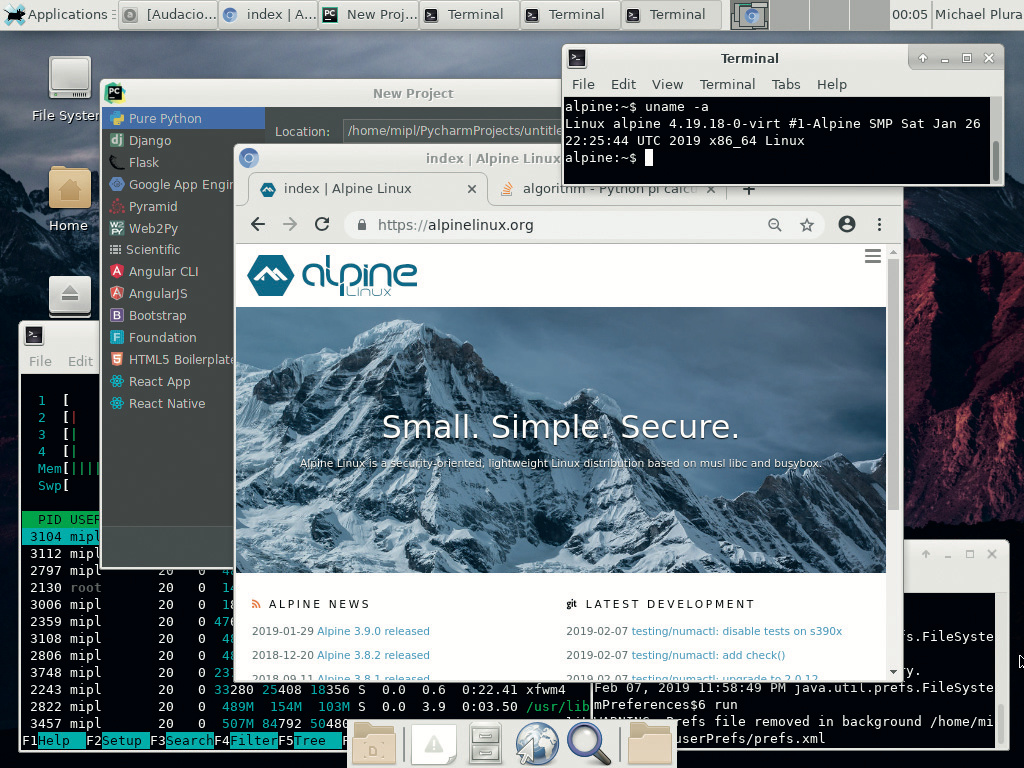Click the AngularJS icon
This screenshot has width=1024, height=768.
click(x=117, y=293)
